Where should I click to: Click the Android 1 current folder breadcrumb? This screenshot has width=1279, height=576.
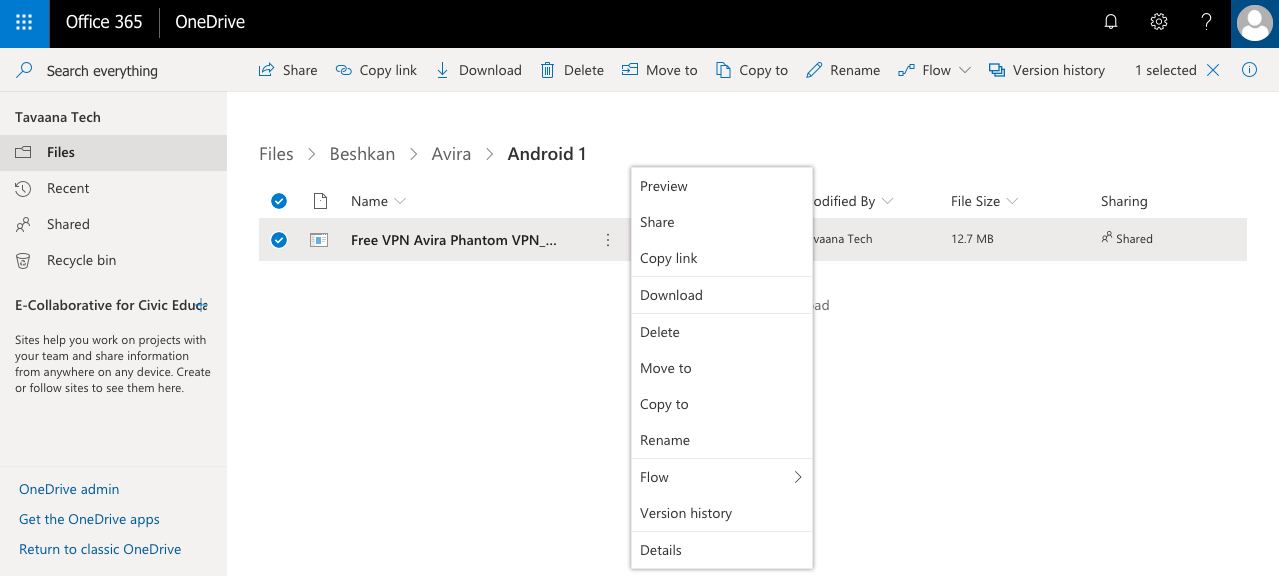click(547, 154)
